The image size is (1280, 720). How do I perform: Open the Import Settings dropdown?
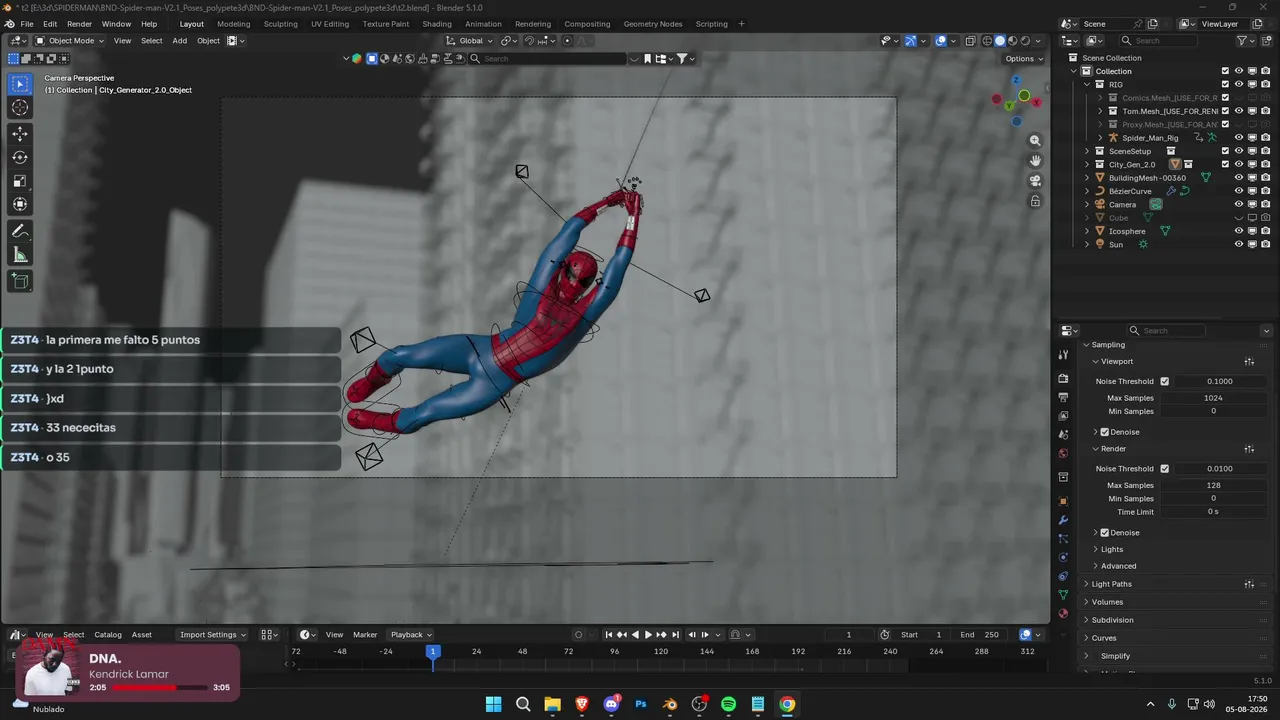tap(212, 635)
